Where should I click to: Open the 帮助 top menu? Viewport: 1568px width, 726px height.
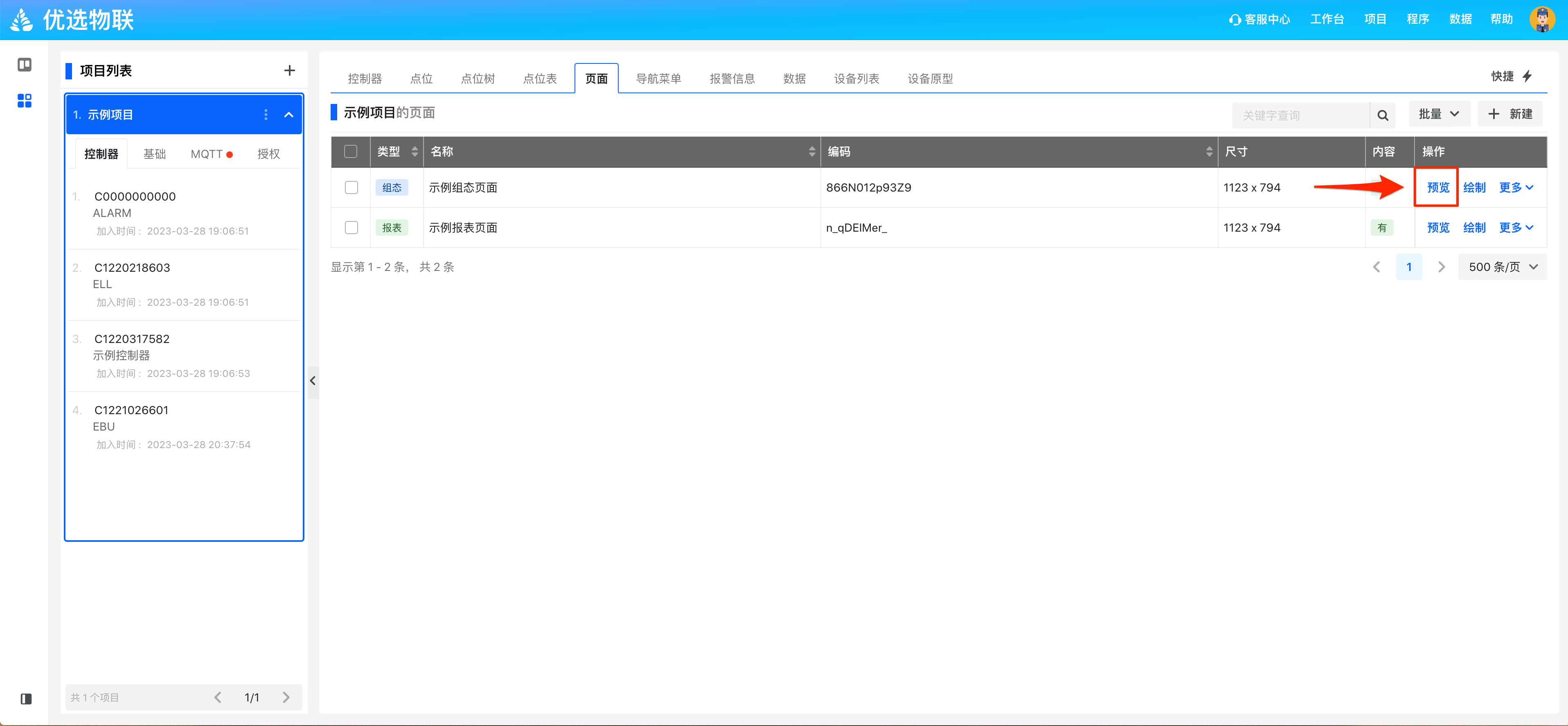coord(1502,20)
